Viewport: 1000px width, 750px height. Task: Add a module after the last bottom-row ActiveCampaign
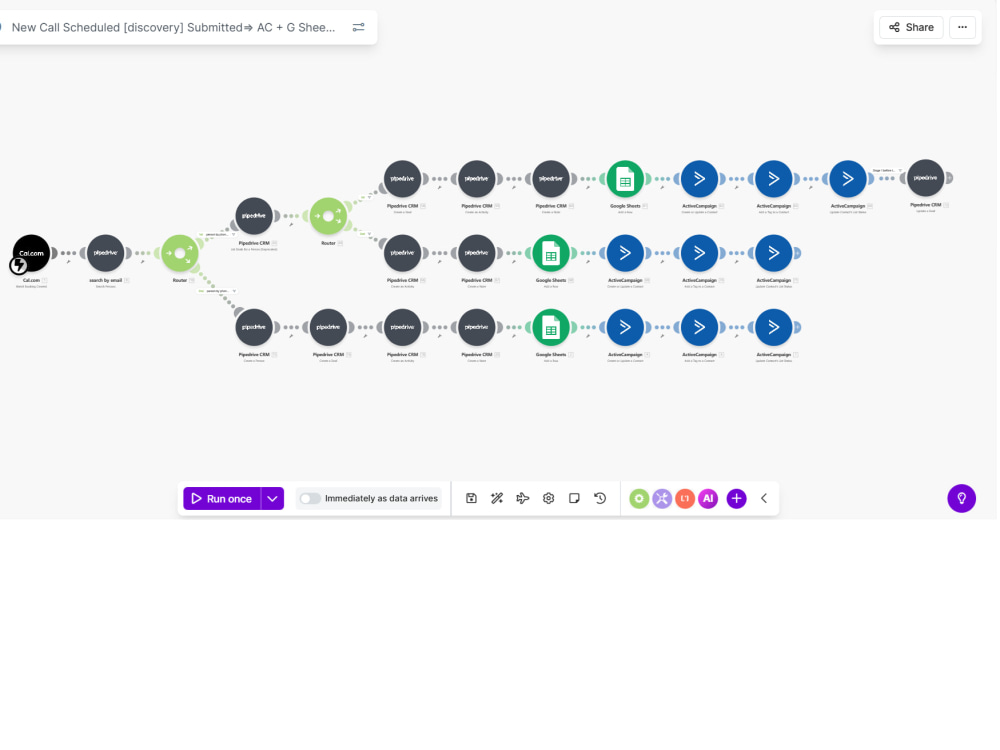(x=797, y=327)
